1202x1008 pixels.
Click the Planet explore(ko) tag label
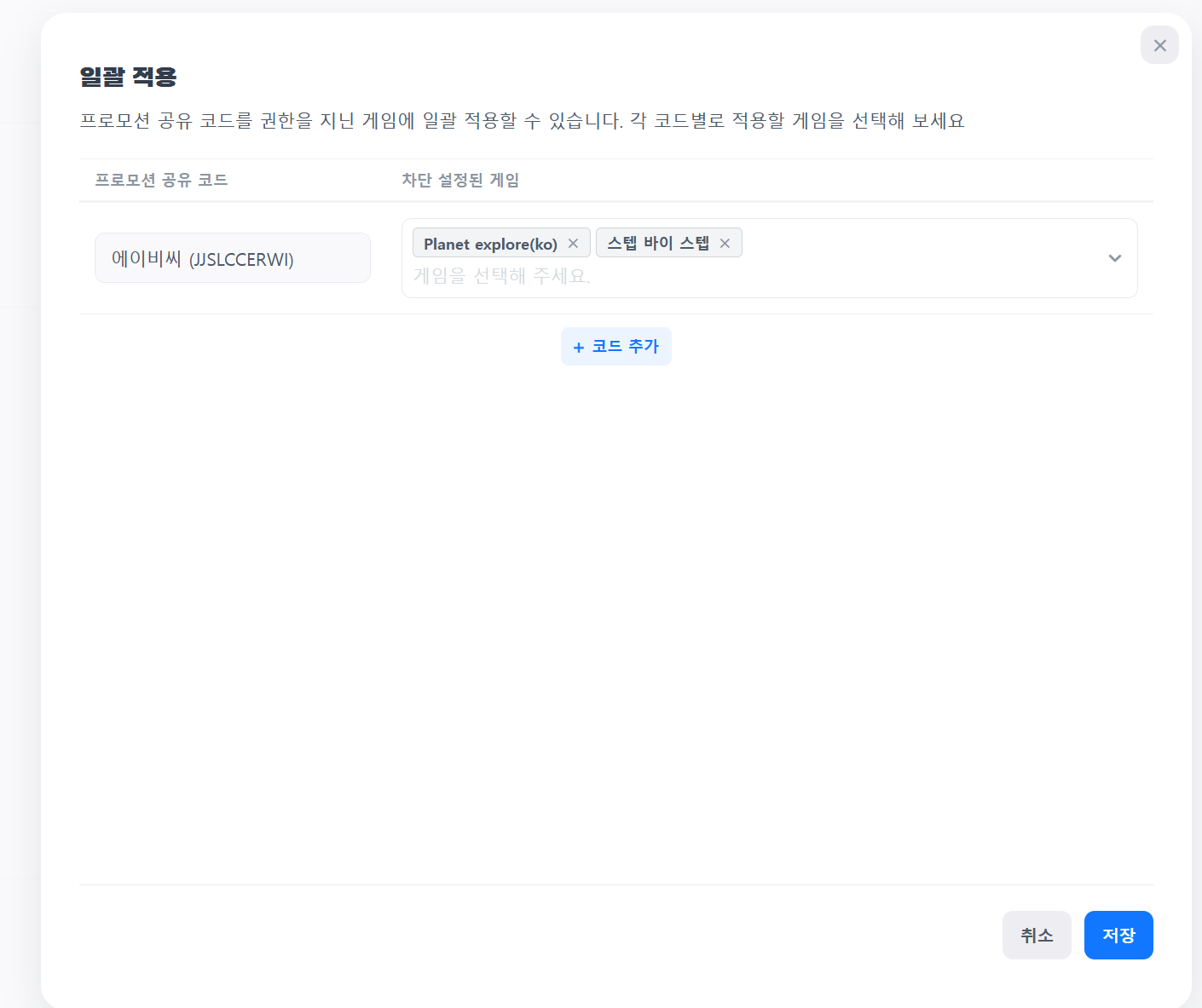pos(490,244)
